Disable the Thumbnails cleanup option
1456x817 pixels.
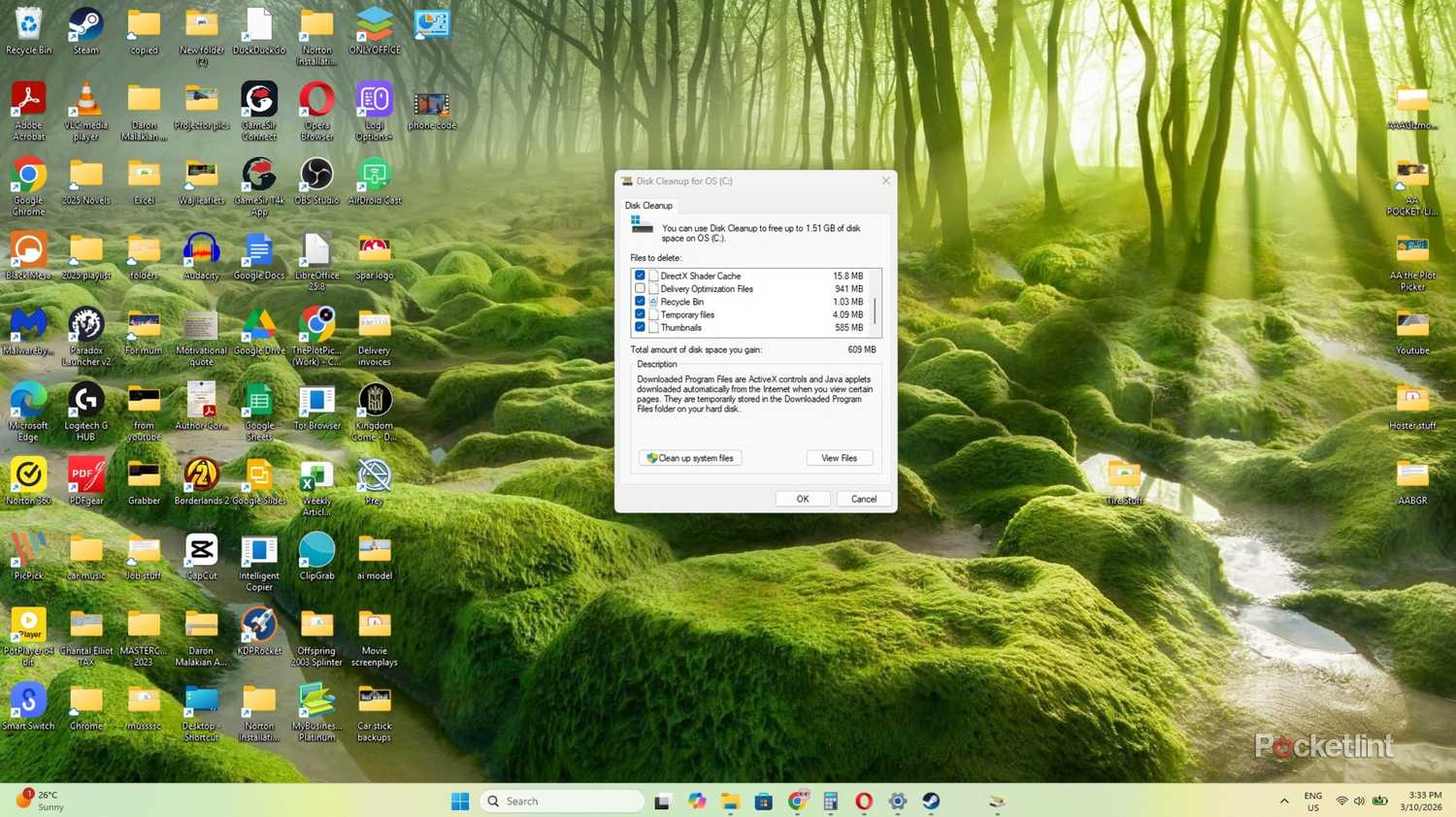tap(641, 327)
